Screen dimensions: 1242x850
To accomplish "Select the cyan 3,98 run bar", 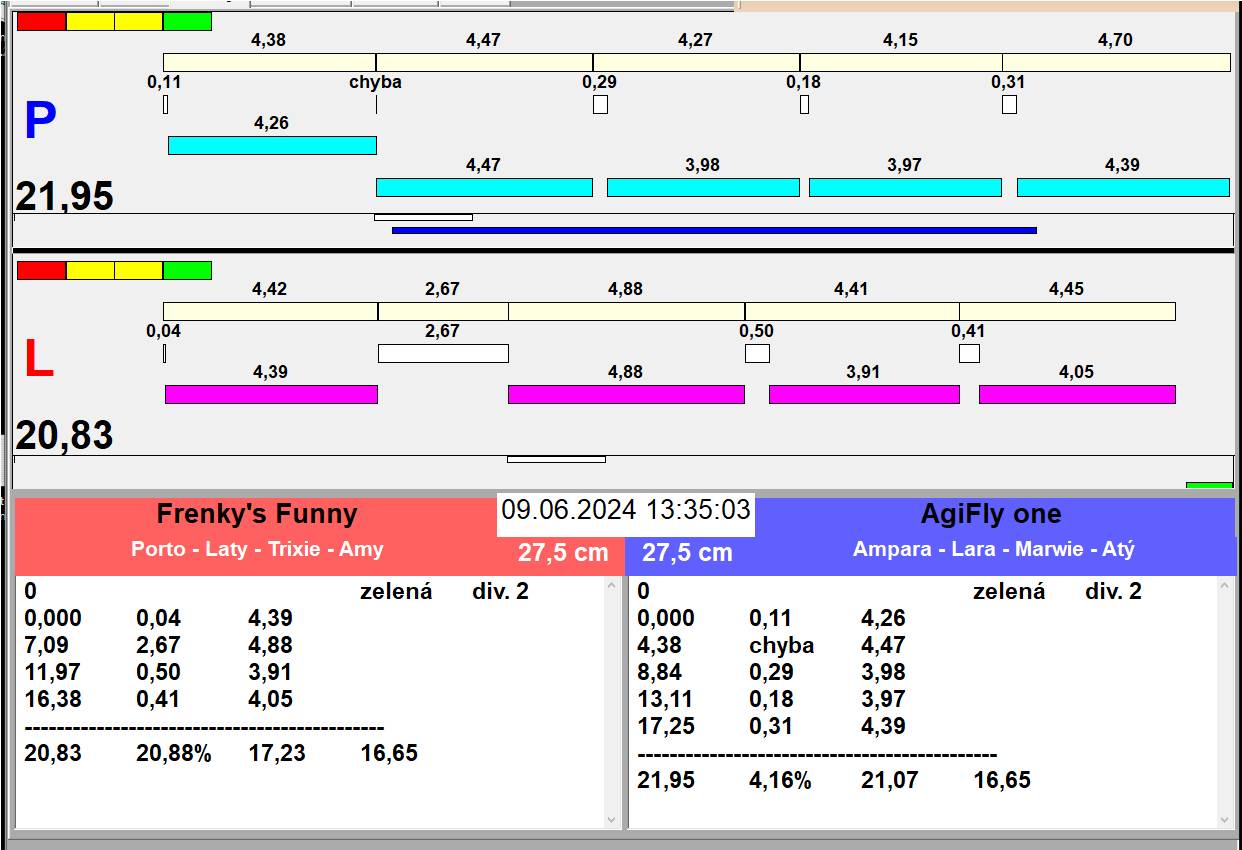I will (x=703, y=187).
